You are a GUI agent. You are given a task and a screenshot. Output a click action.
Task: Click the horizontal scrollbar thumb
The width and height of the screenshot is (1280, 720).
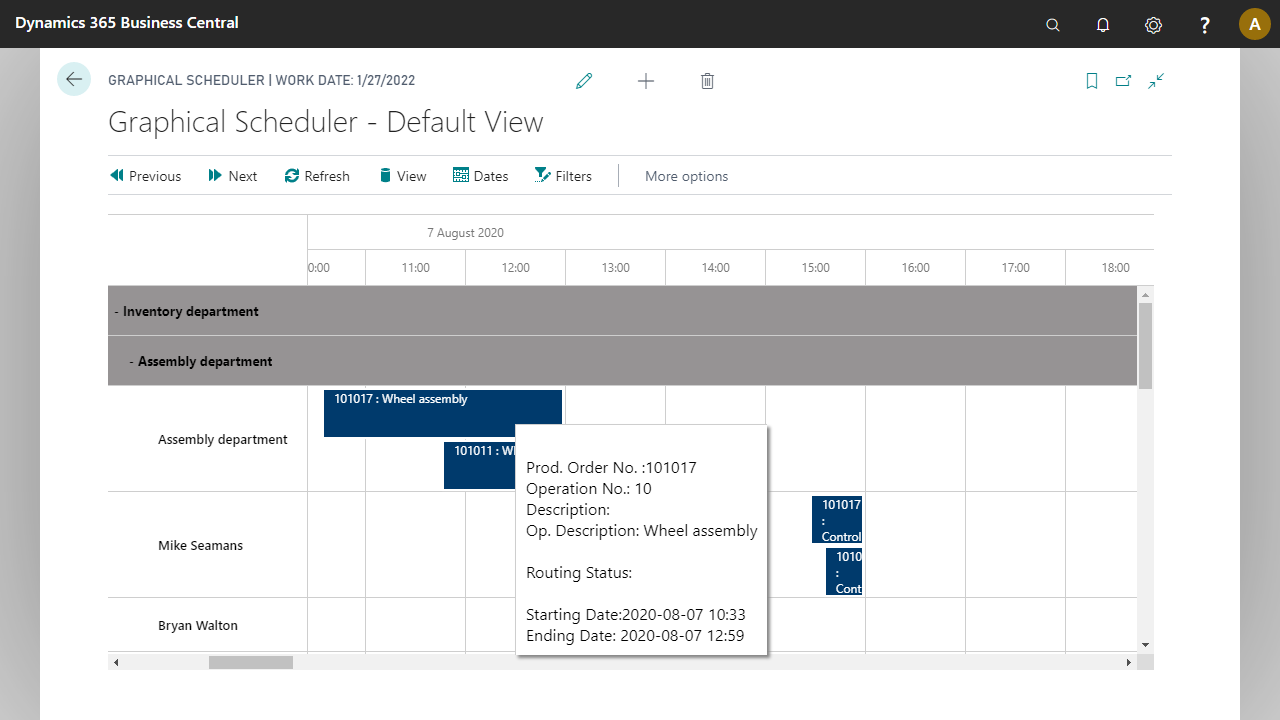coord(250,662)
